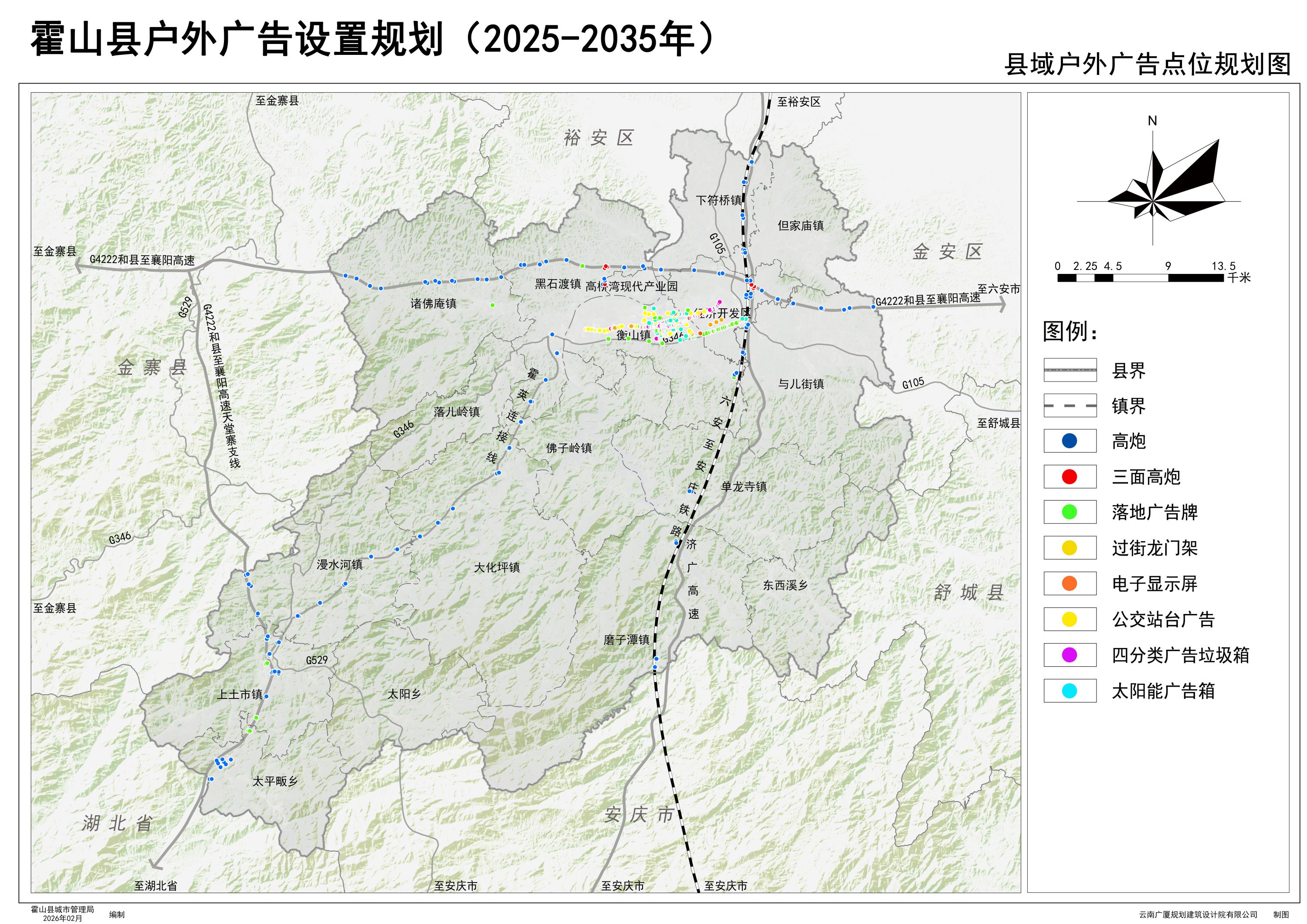This screenshot has height=924, width=1307.
Task: Click the red 三面高炮 legend dot
Action: click(1070, 477)
